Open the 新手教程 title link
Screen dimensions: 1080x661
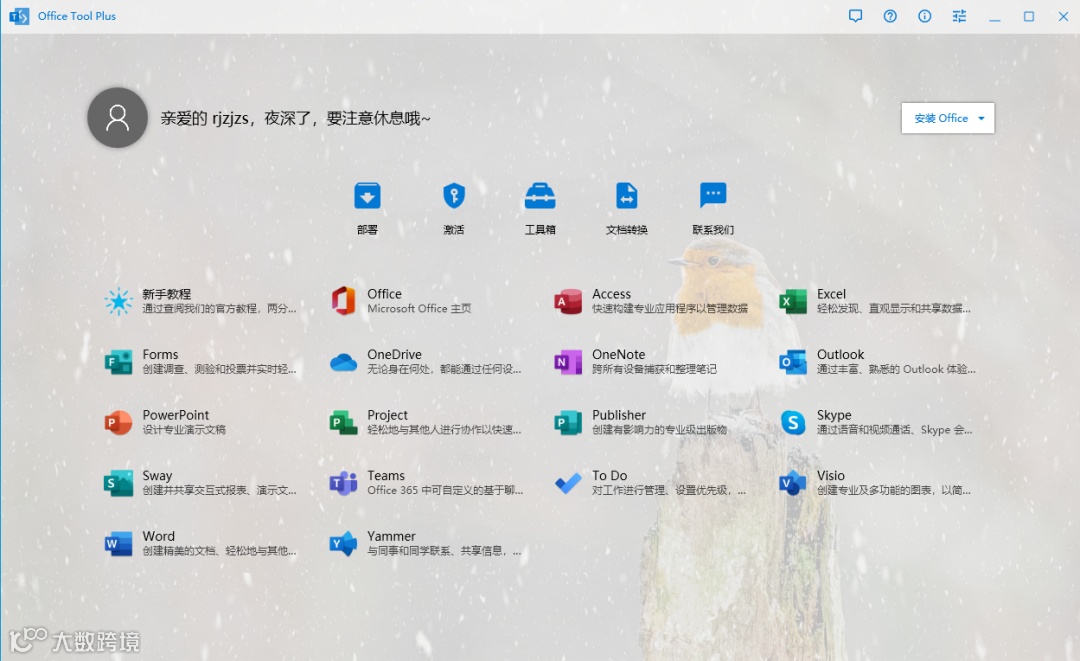[167, 294]
